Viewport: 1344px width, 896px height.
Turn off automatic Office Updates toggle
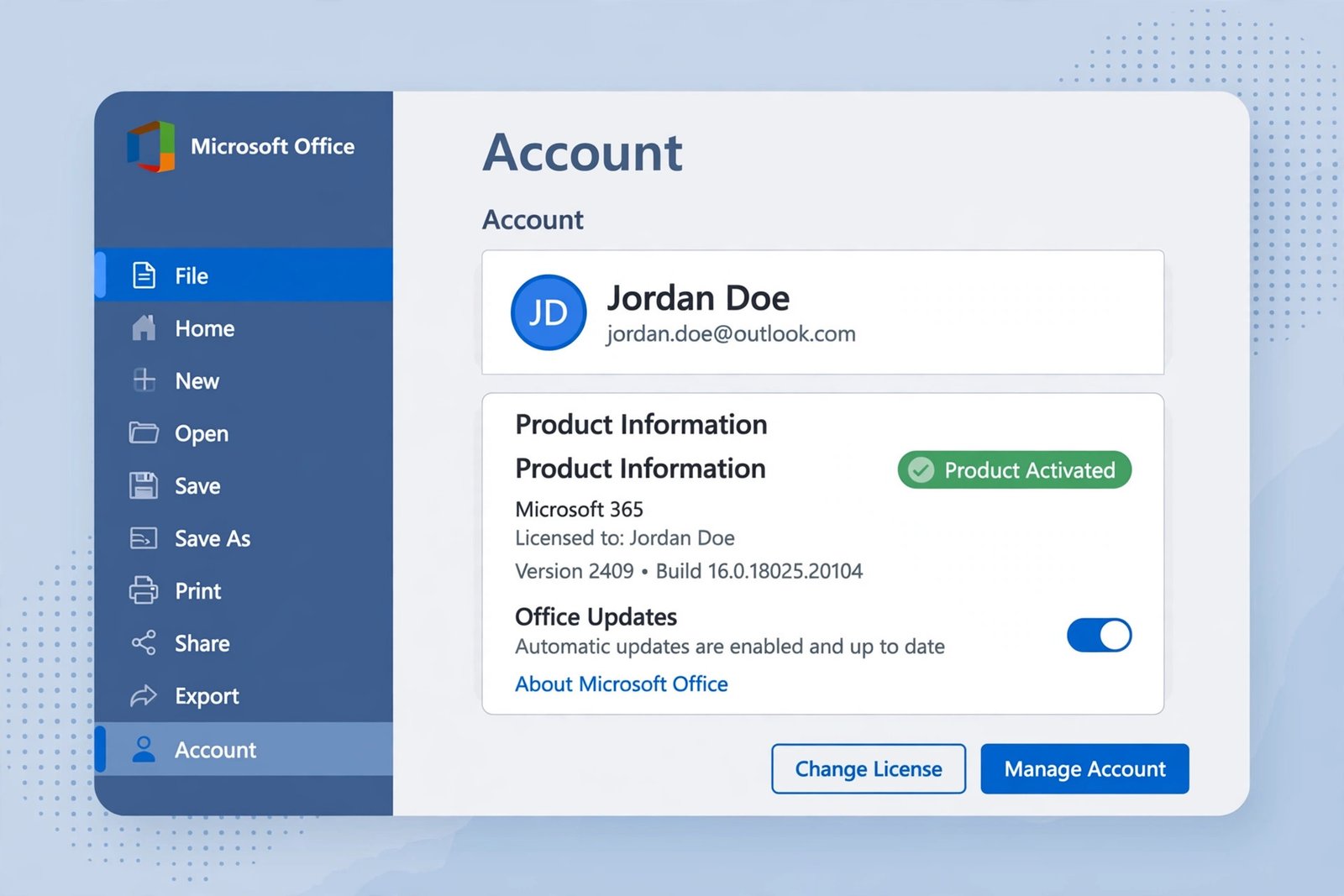[x=1099, y=636]
